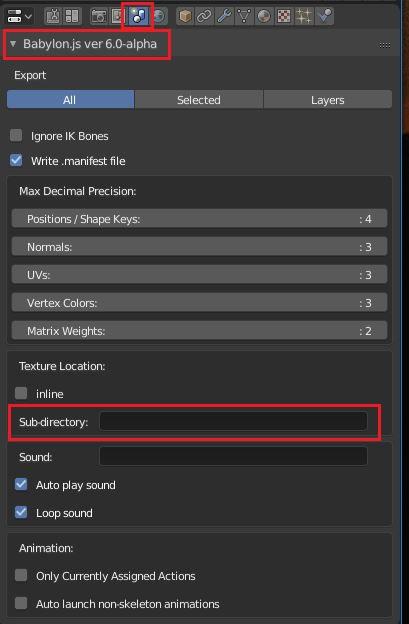The image size is (409, 624).
Task: Open the Render camera properties icon
Action: pyautogui.click(x=98, y=16)
